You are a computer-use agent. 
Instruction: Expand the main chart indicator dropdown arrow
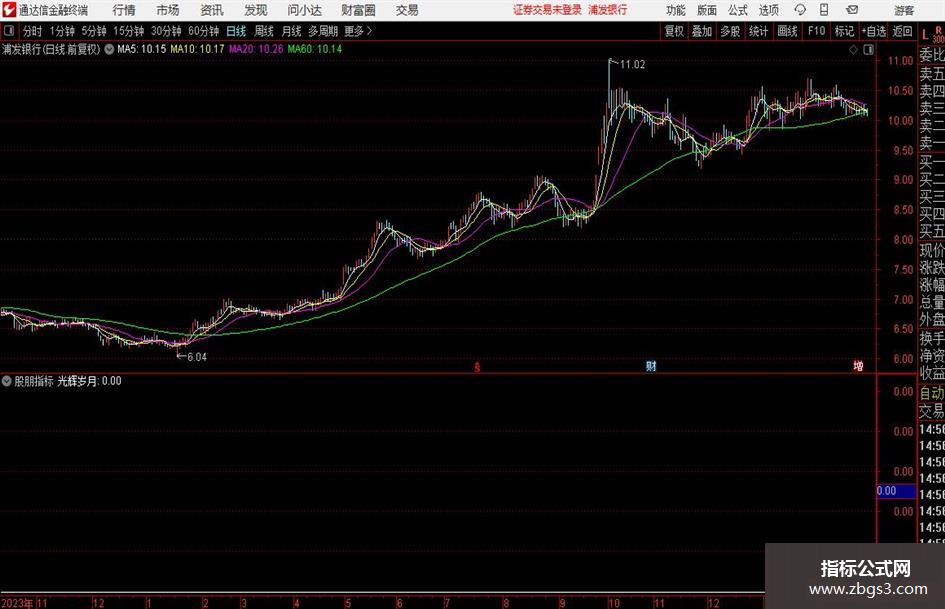pyautogui.click(x=109, y=49)
